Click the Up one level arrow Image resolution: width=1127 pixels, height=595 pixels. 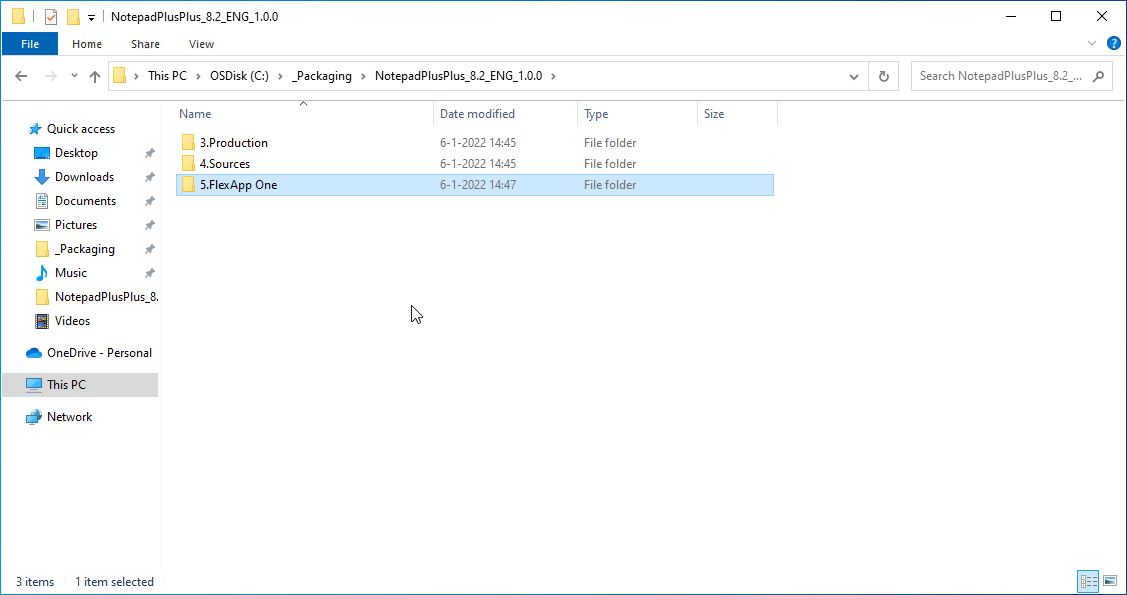pos(95,76)
